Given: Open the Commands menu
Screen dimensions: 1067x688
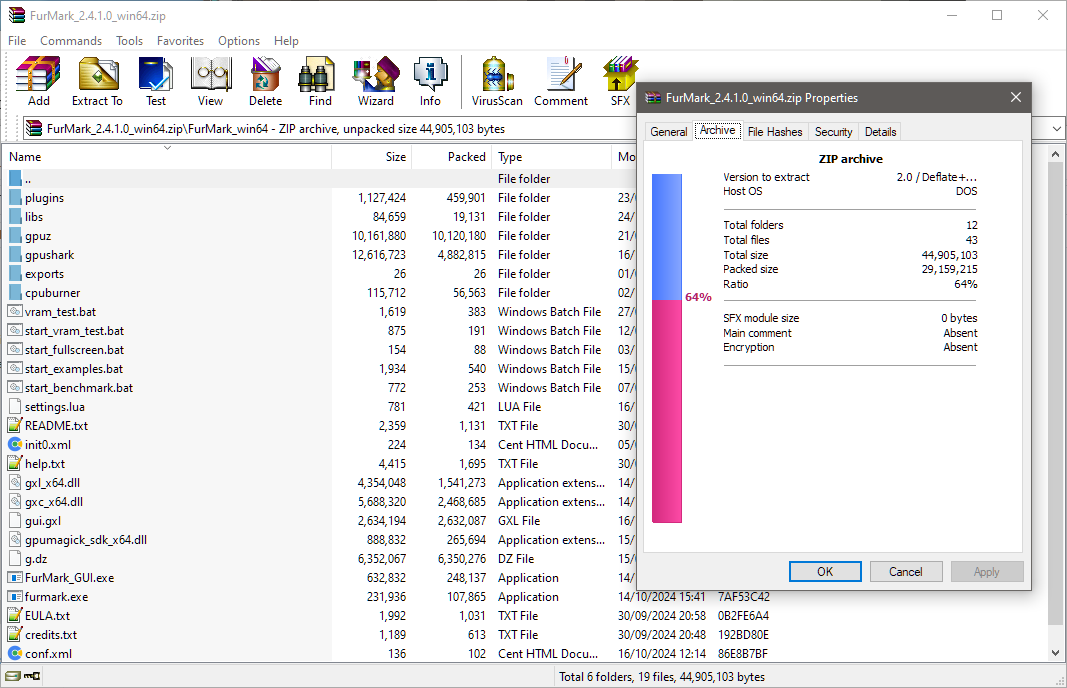Looking at the screenshot, I should [71, 41].
